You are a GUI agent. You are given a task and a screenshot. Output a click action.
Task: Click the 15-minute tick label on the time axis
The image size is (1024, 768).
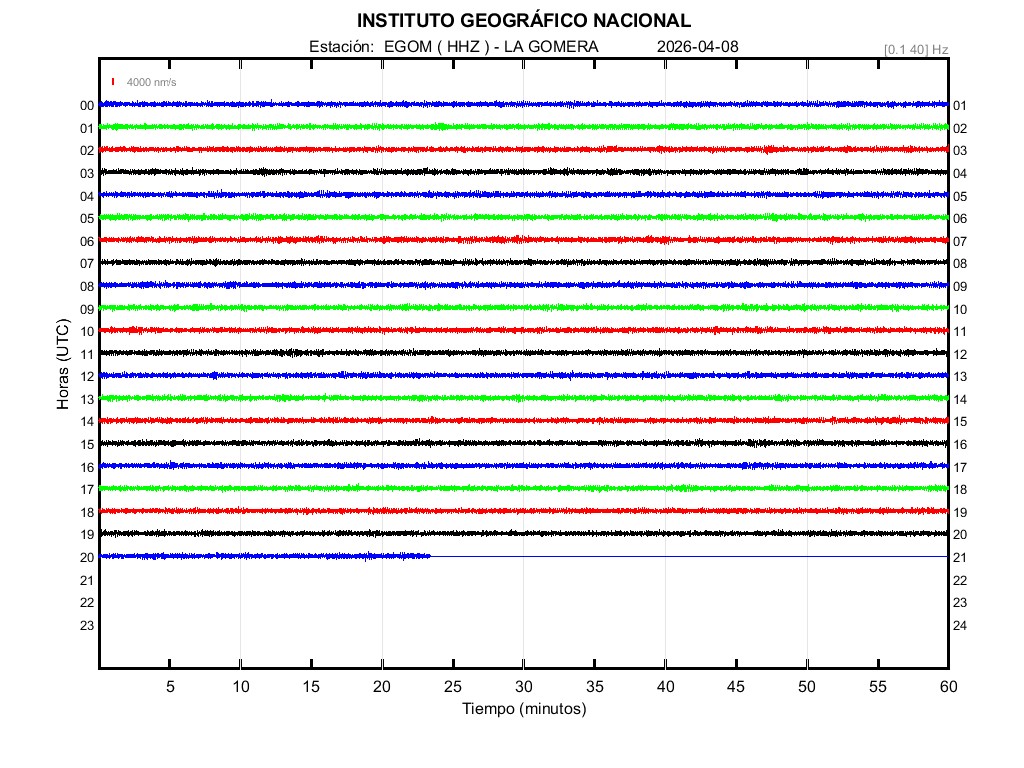click(312, 686)
